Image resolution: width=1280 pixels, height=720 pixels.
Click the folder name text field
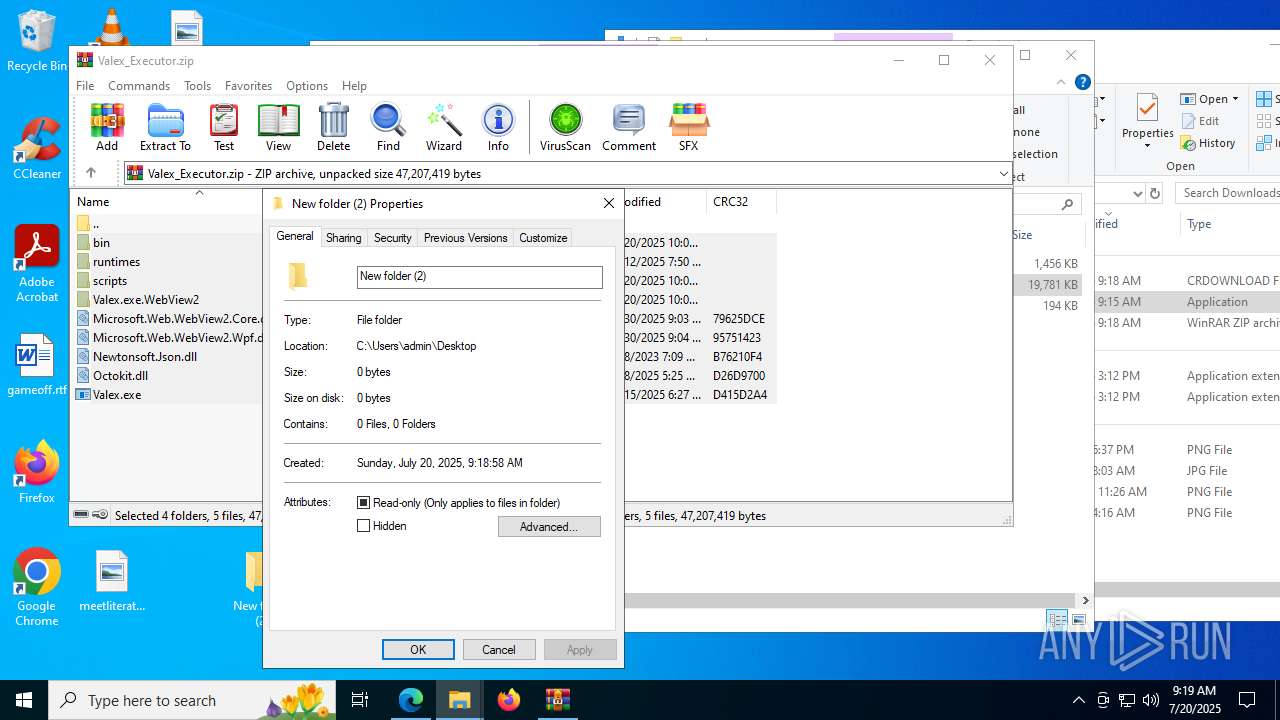pos(480,276)
